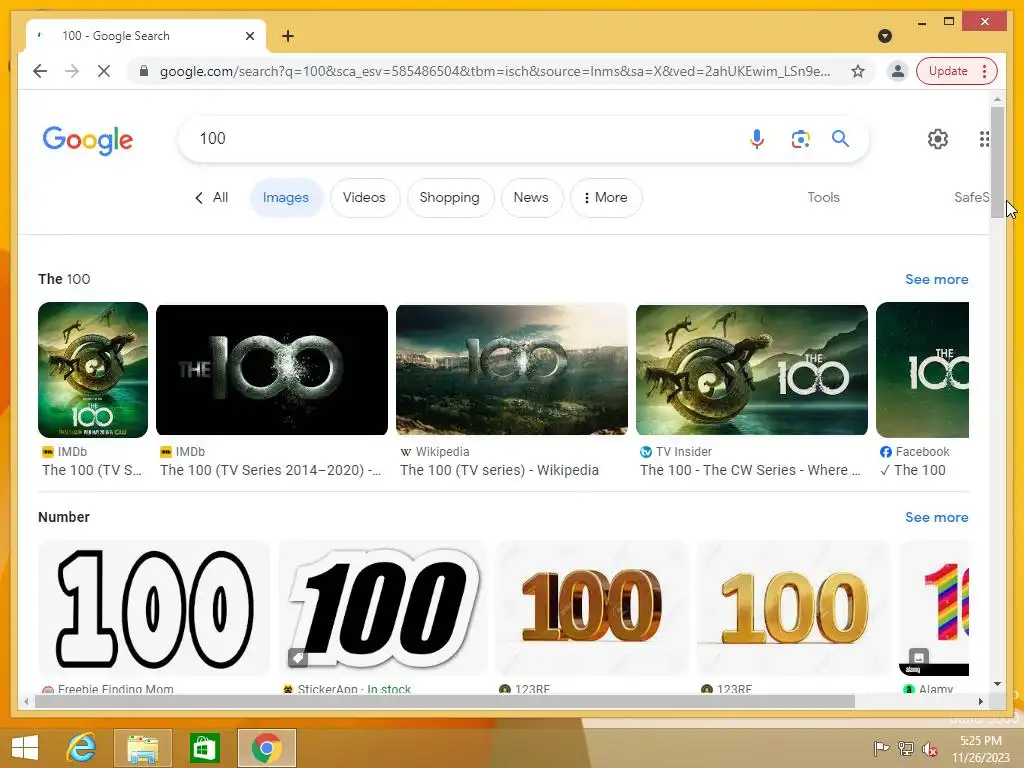Open File Explorer from taskbar
Screen dimensions: 1024x768
click(x=143, y=748)
